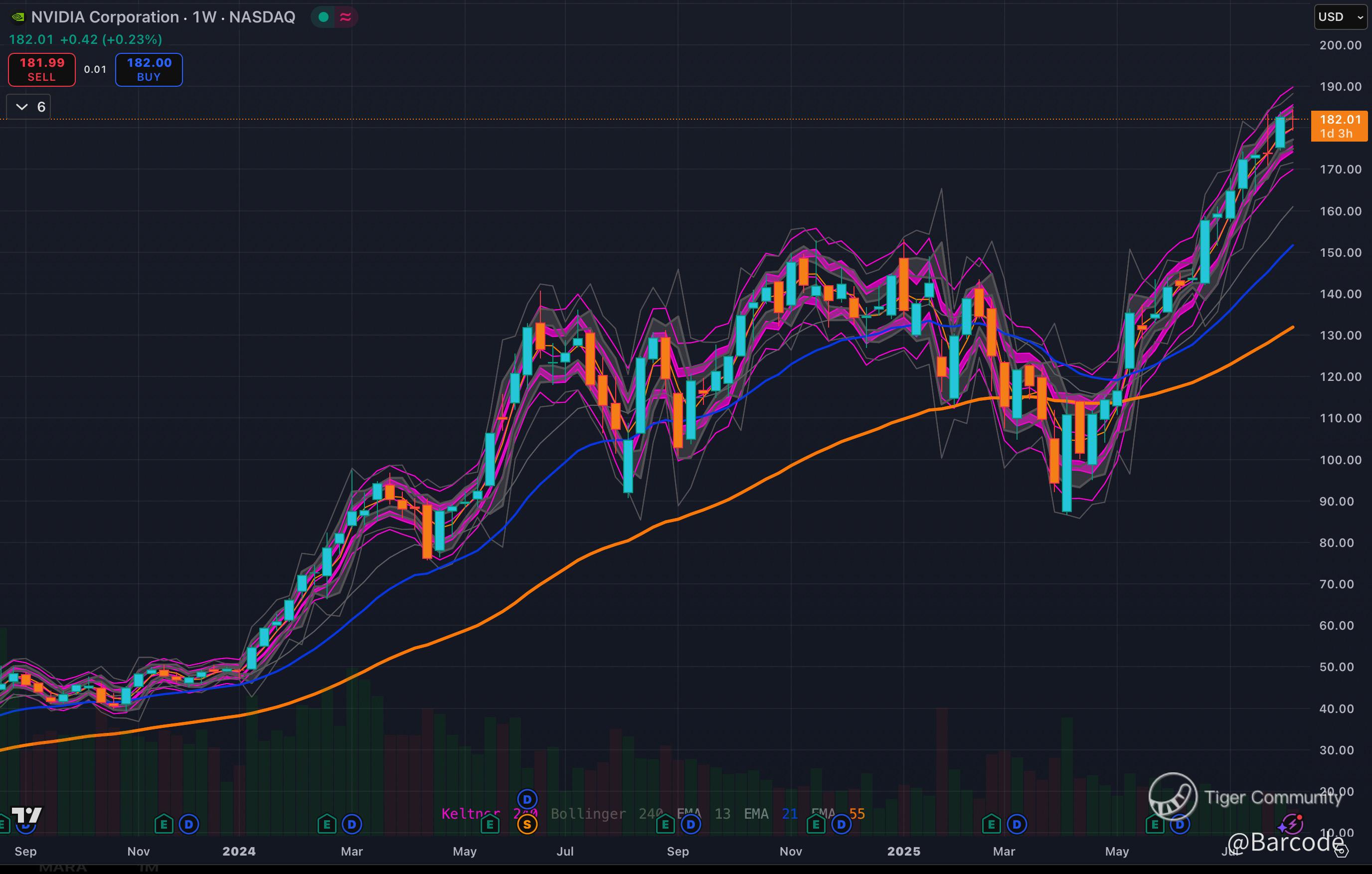Click the green market status dot
1372x874 pixels.
click(x=323, y=17)
